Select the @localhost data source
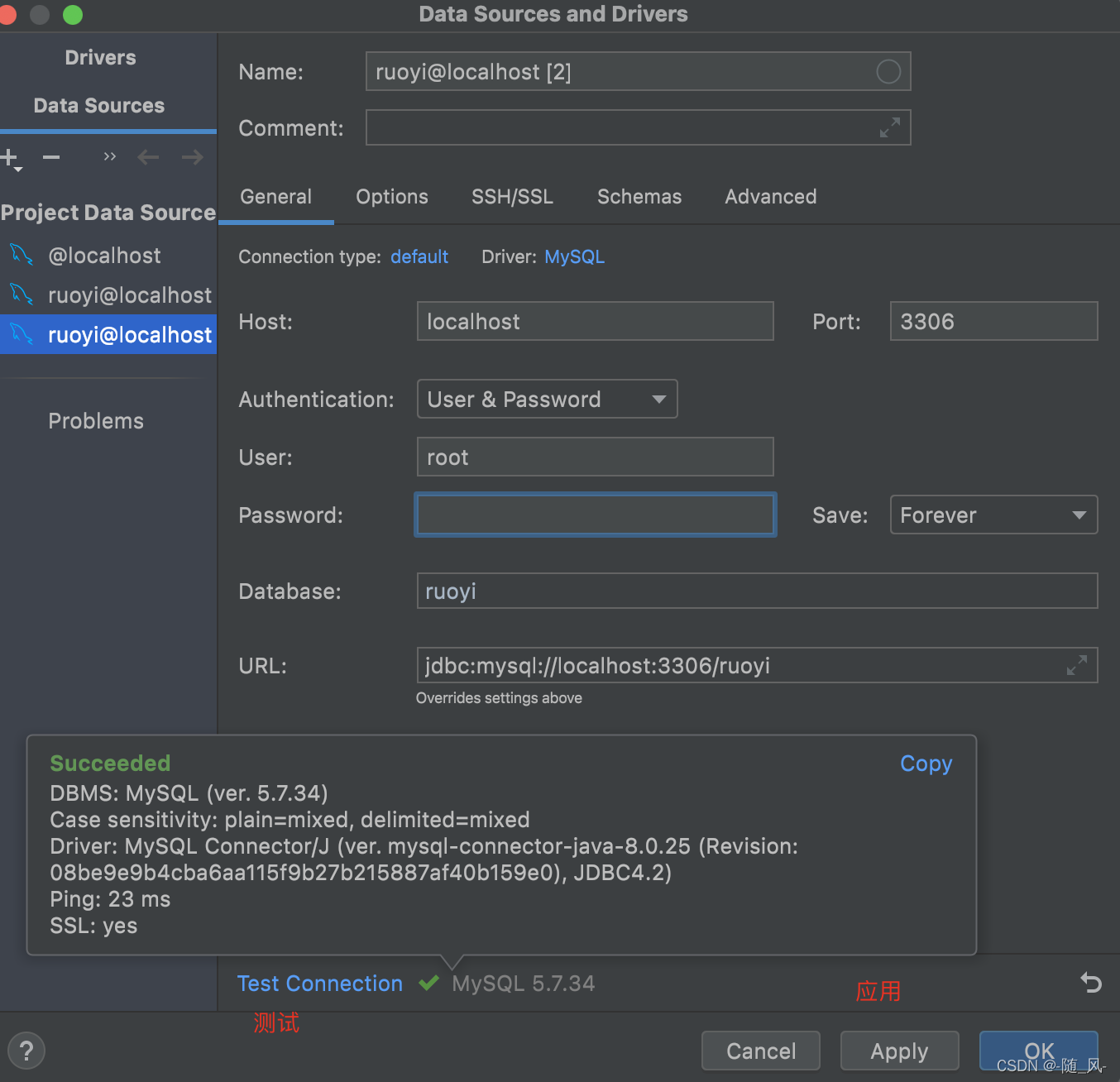 coord(108,256)
